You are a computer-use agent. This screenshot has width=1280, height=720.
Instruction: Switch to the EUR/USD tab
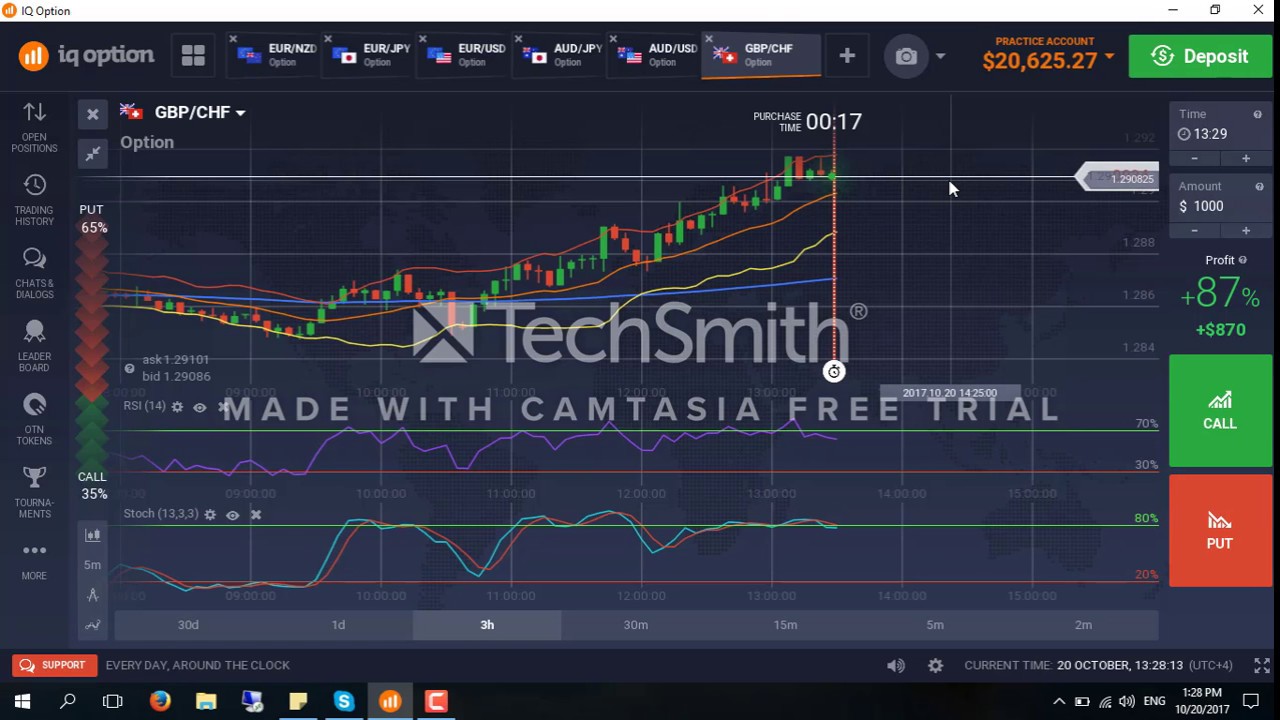tap(469, 55)
